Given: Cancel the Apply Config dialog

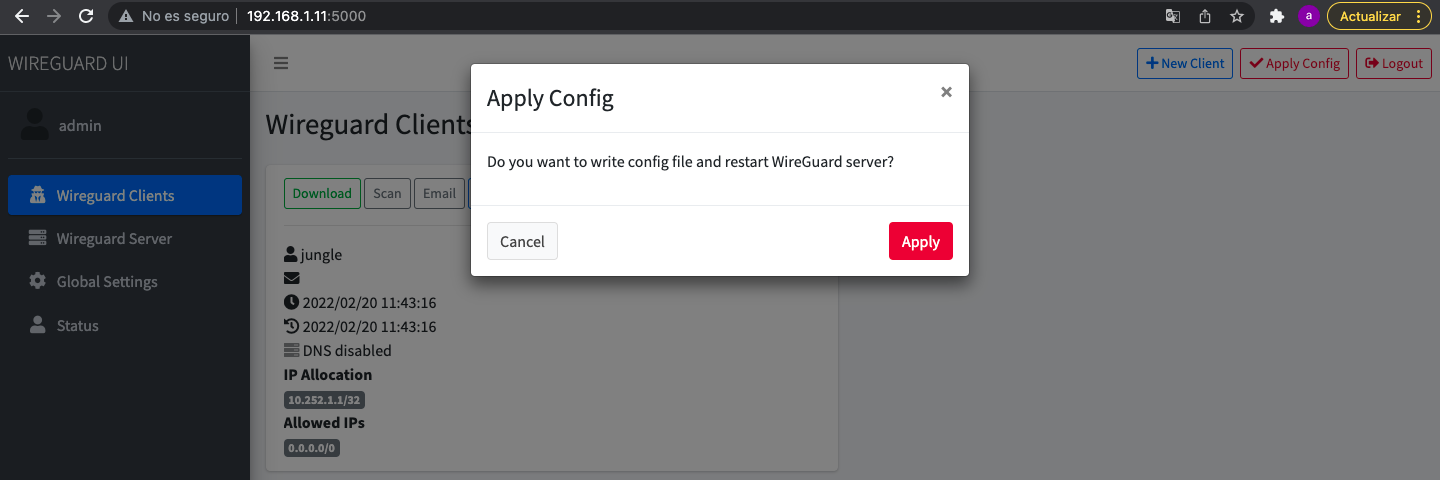Looking at the screenshot, I should click(522, 241).
